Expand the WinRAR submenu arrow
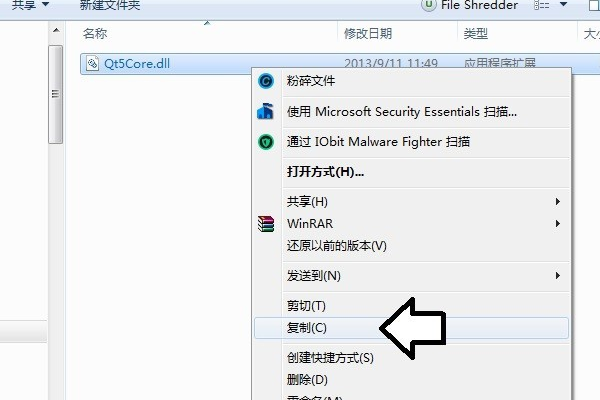Viewport: 600px width, 400px height. (x=558, y=224)
